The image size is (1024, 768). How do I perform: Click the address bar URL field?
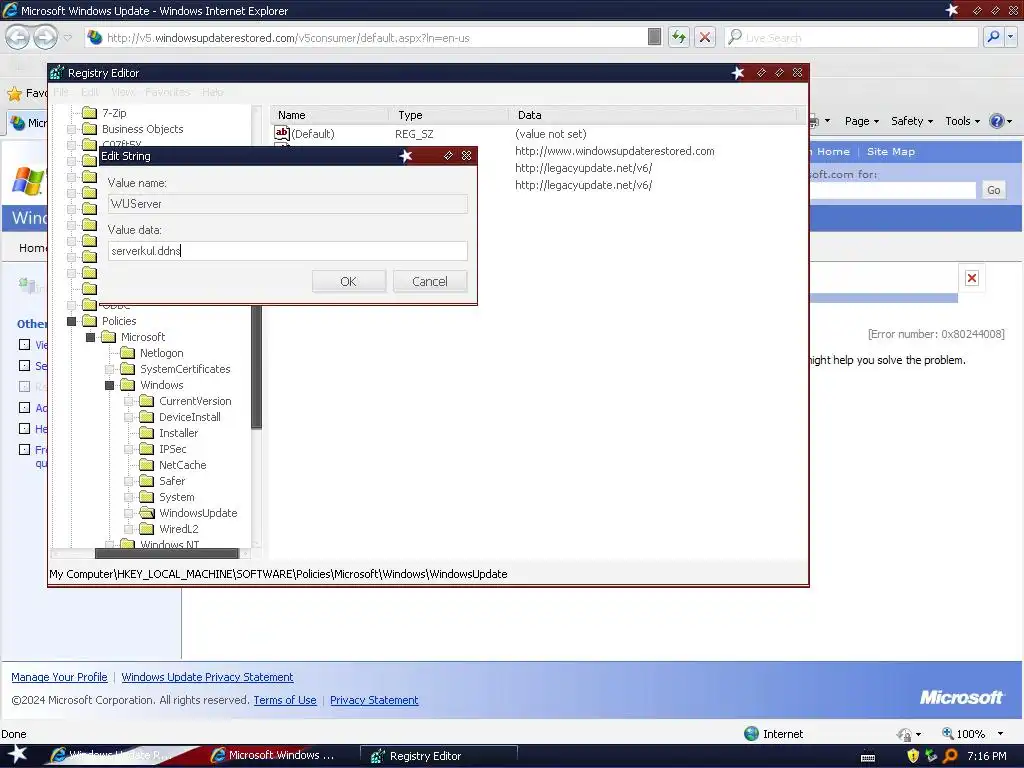tap(366, 38)
